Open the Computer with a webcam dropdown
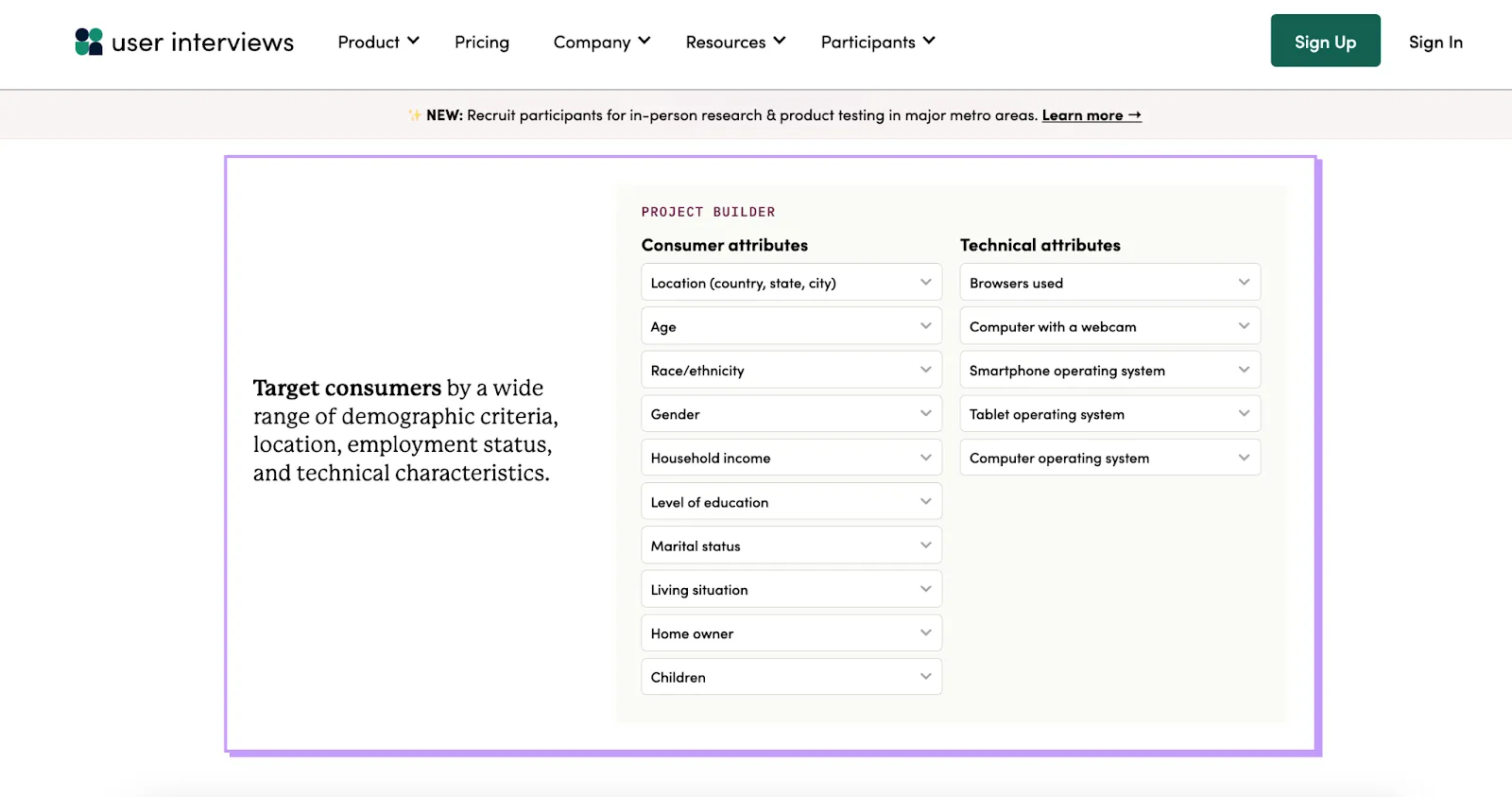 pyautogui.click(x=1110, y=326)
